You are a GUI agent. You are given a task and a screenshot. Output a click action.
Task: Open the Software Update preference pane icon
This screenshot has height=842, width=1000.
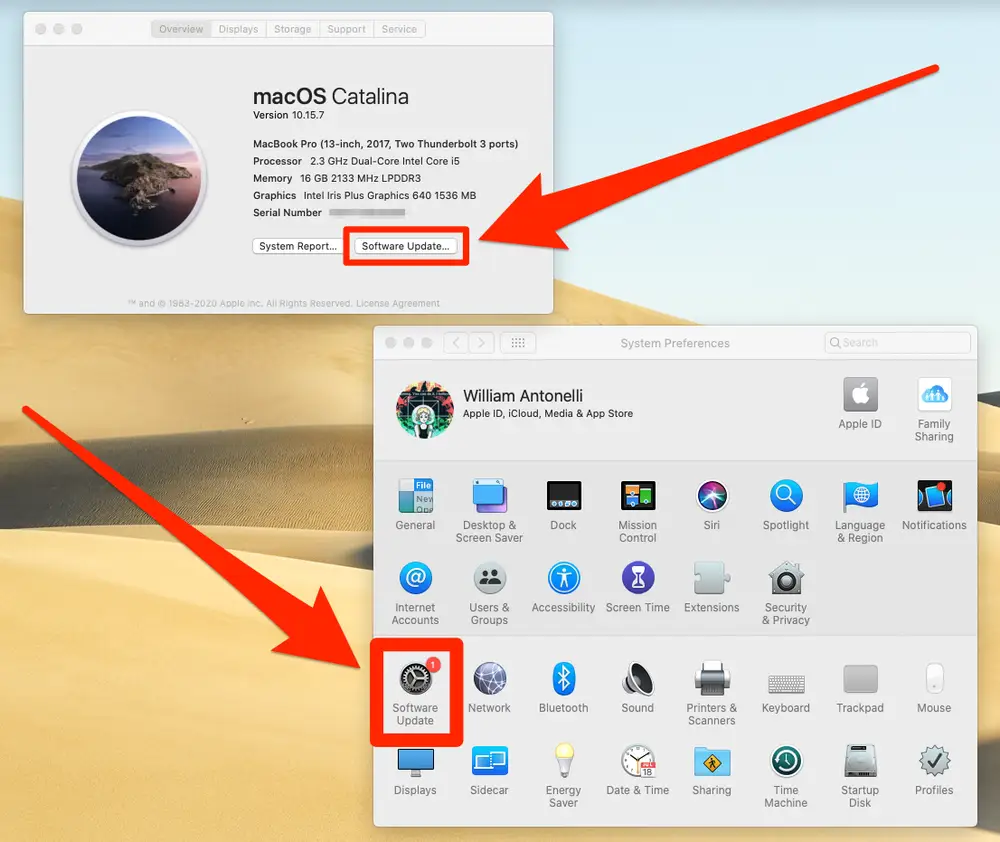click(415, 679)
